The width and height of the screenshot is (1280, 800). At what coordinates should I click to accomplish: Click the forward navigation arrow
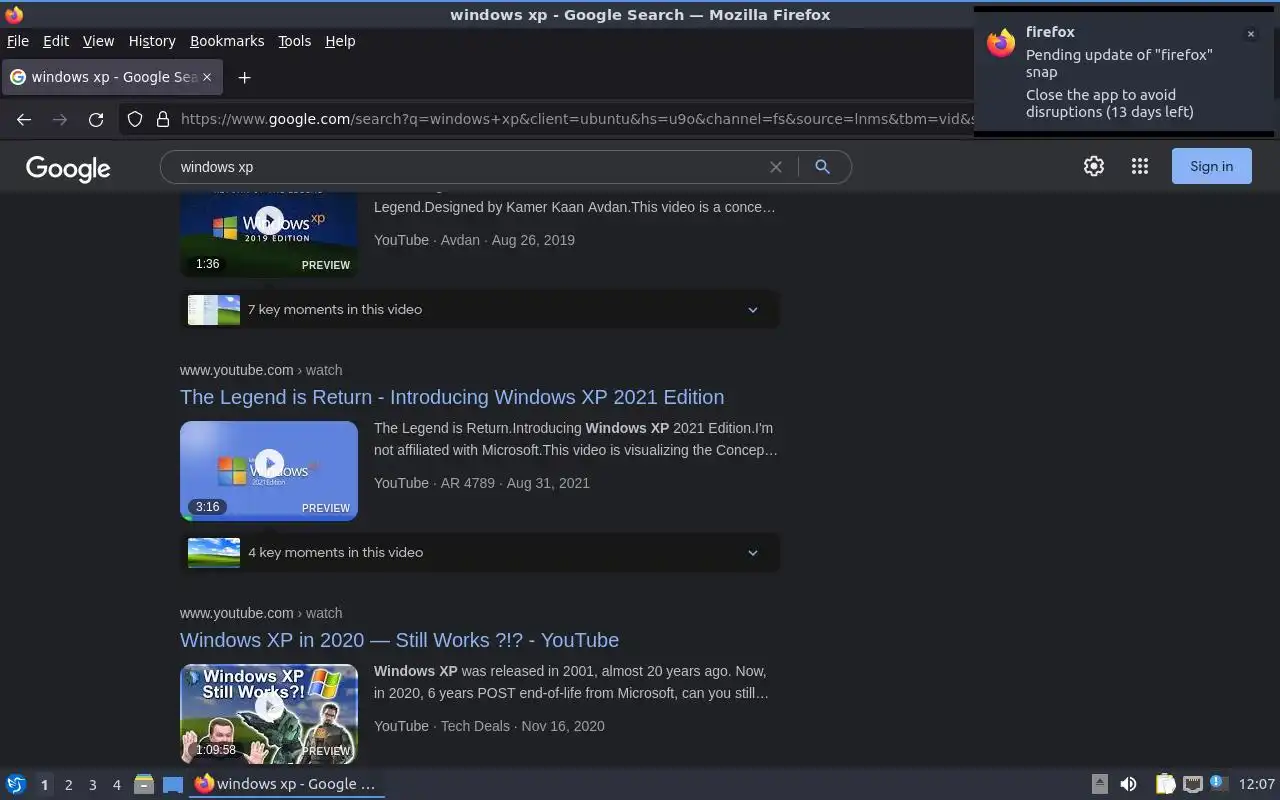60,119
